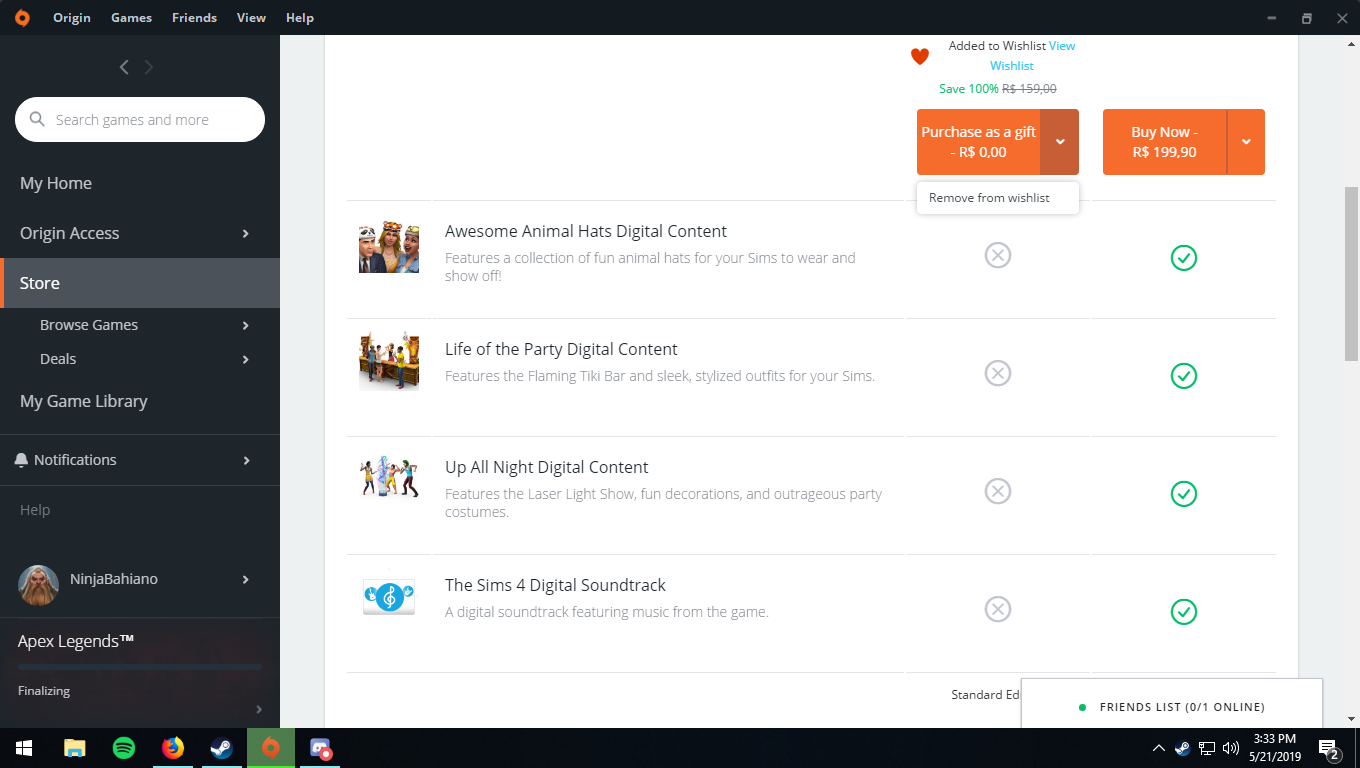Show hidden tray icons chevron
This screenshot has width=1360, height=768.
tap(1159, 748)
